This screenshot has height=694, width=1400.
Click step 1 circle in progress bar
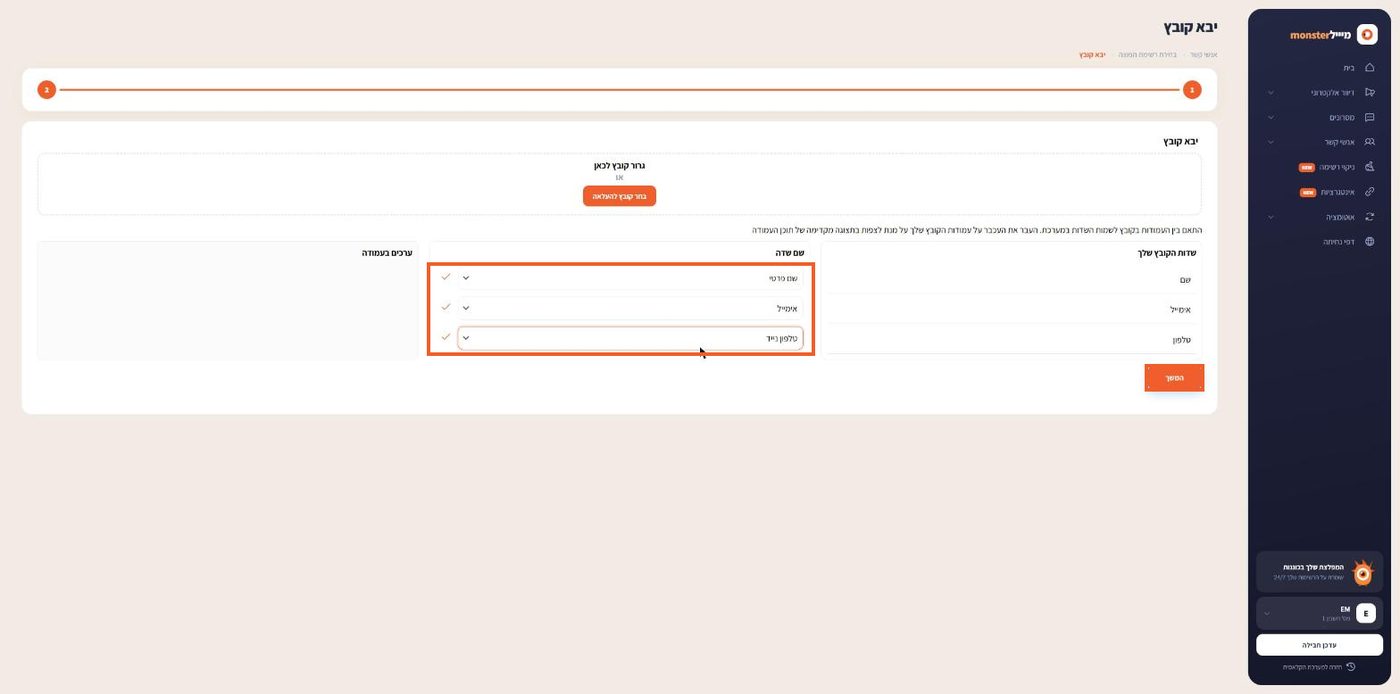click(x=1192, y=90)
